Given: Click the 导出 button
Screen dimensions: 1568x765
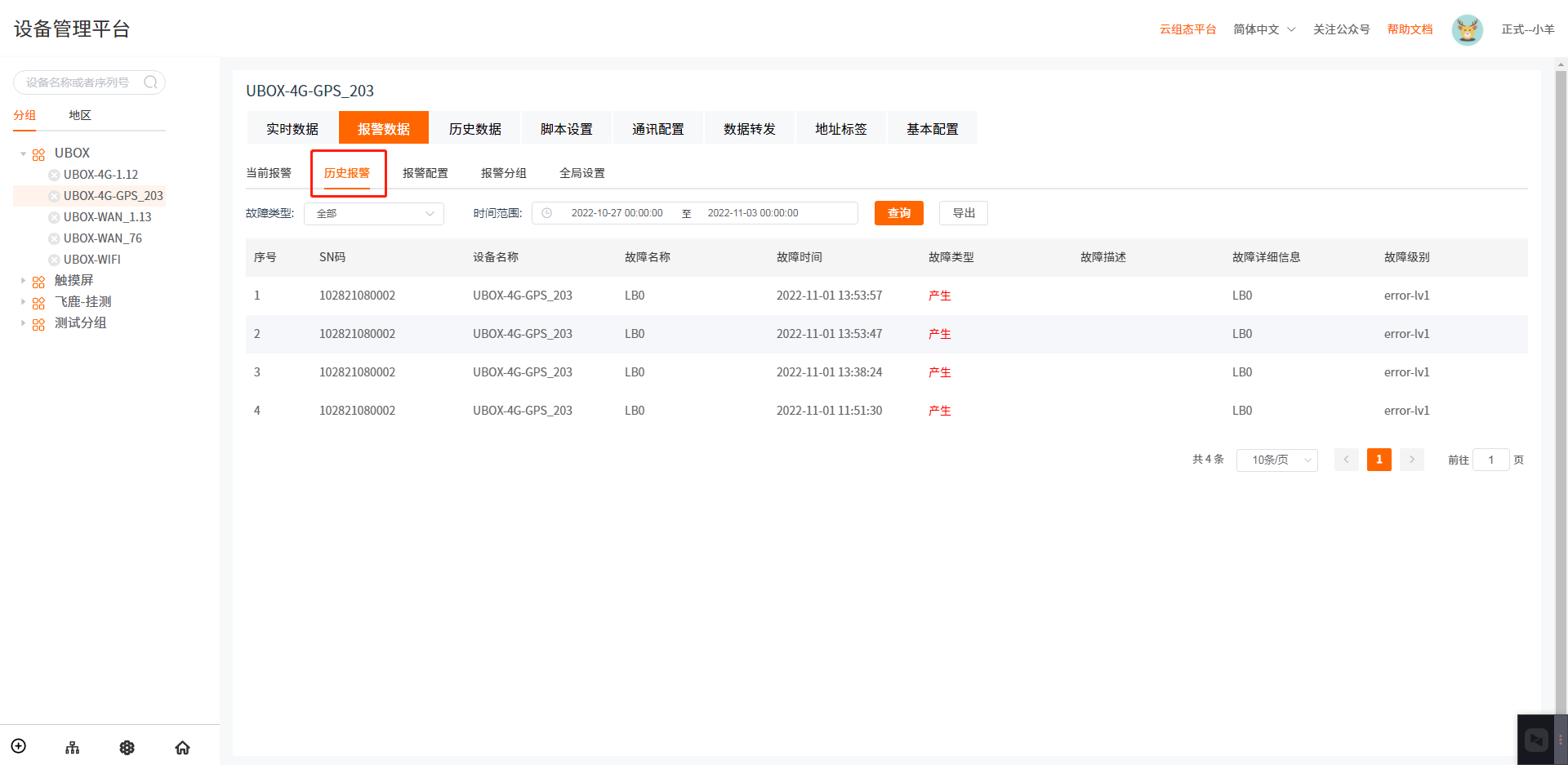Looking at the screenshot, I should coord(964,213).
